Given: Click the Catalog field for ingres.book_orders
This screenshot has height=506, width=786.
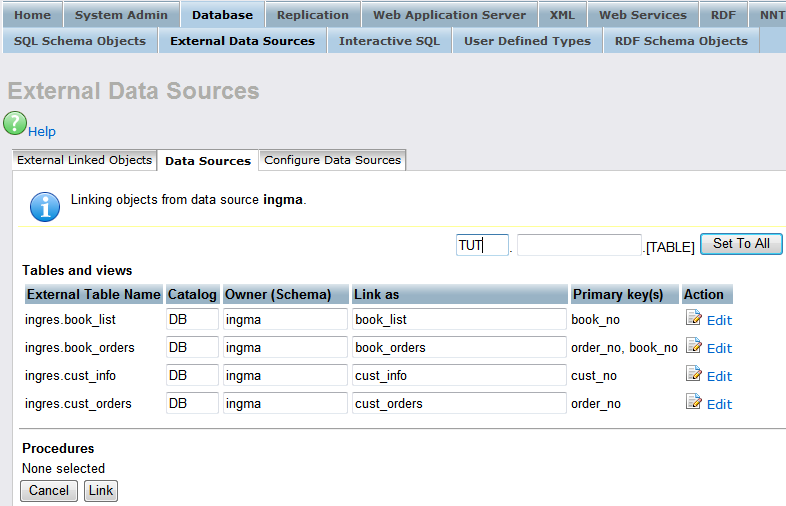Looking at the screenshot, I should (x=192, y=347).
